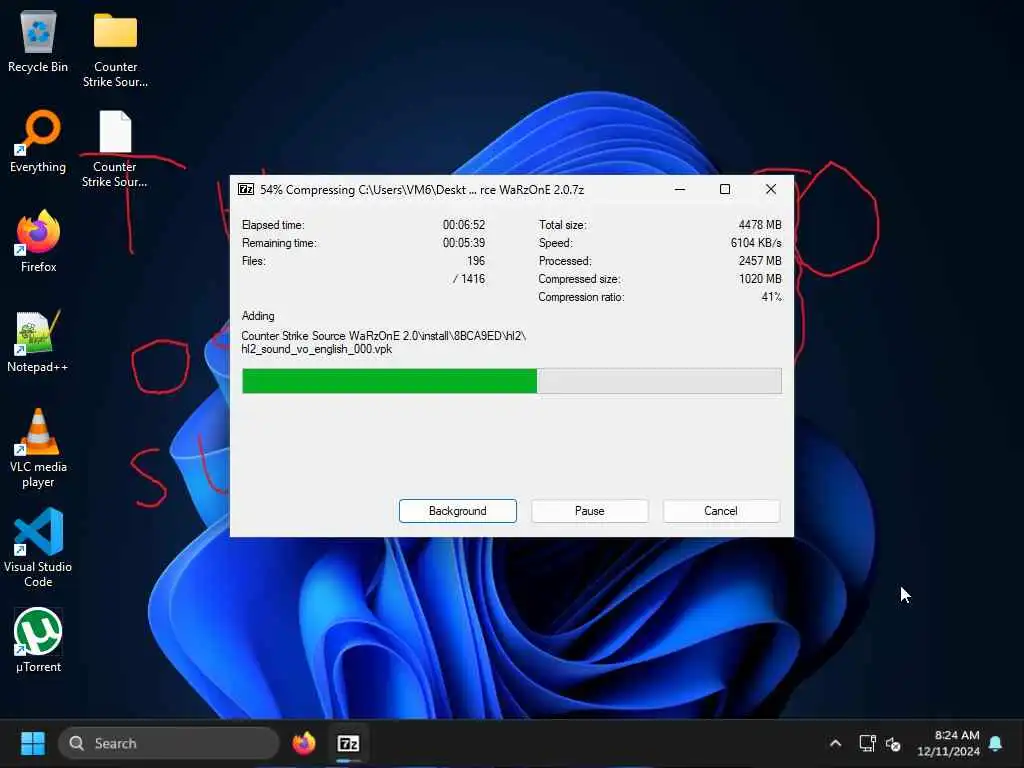Click the Files count 196
Image resolution: width=1024 pixels, height=768 pixels.
coord(476,261)
